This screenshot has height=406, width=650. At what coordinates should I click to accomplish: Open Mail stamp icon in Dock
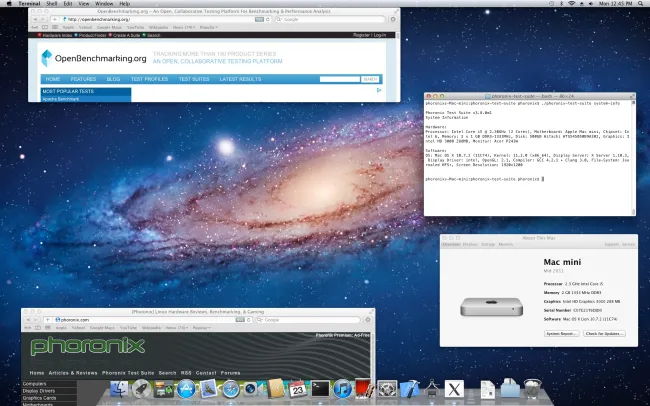tap(208, 389)
